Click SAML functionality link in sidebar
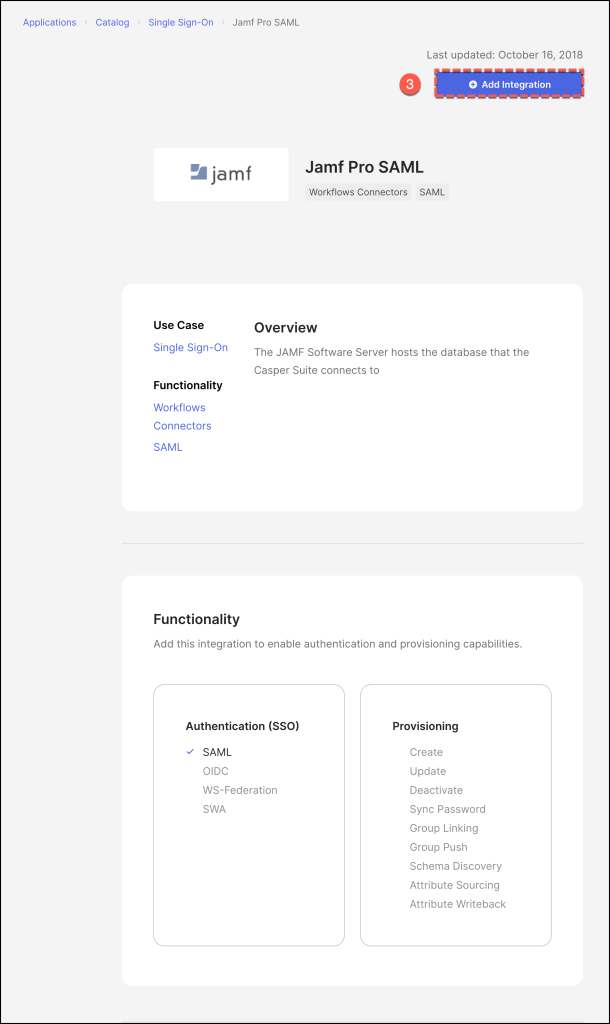Viewport: 610px width, 1024px height. pyautogui.click(x=168, y=447)
